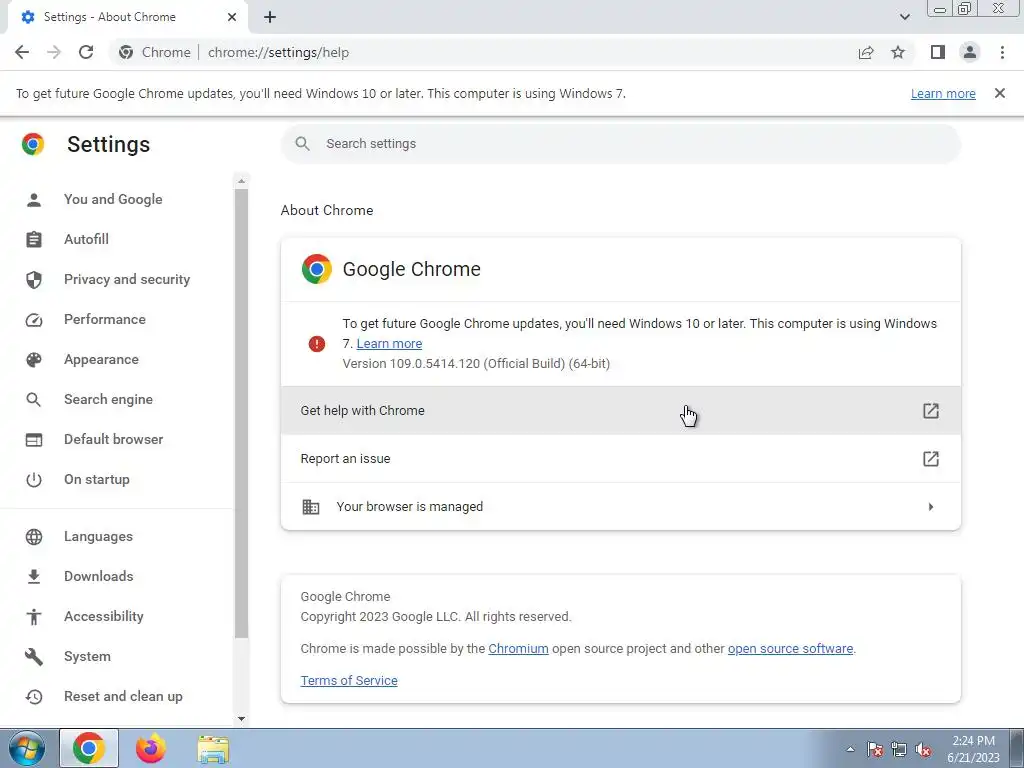This screenshot has height=768, width=1024.
Task: Click the search magnifier icon in settings
Action: coord(302,144)
